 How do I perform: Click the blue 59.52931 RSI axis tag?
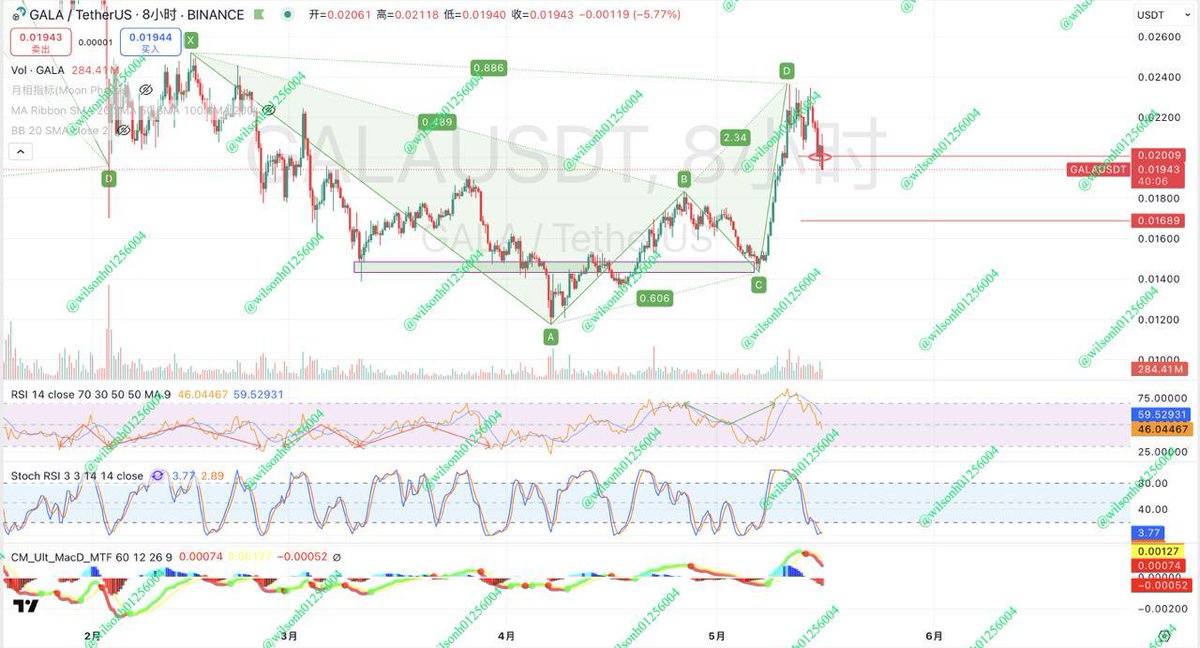click(1161, 414)
